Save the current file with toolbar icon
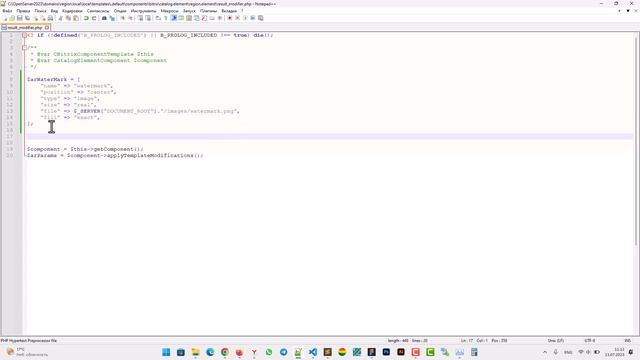Screen dimensions: 640x360 tap(20, 18)
